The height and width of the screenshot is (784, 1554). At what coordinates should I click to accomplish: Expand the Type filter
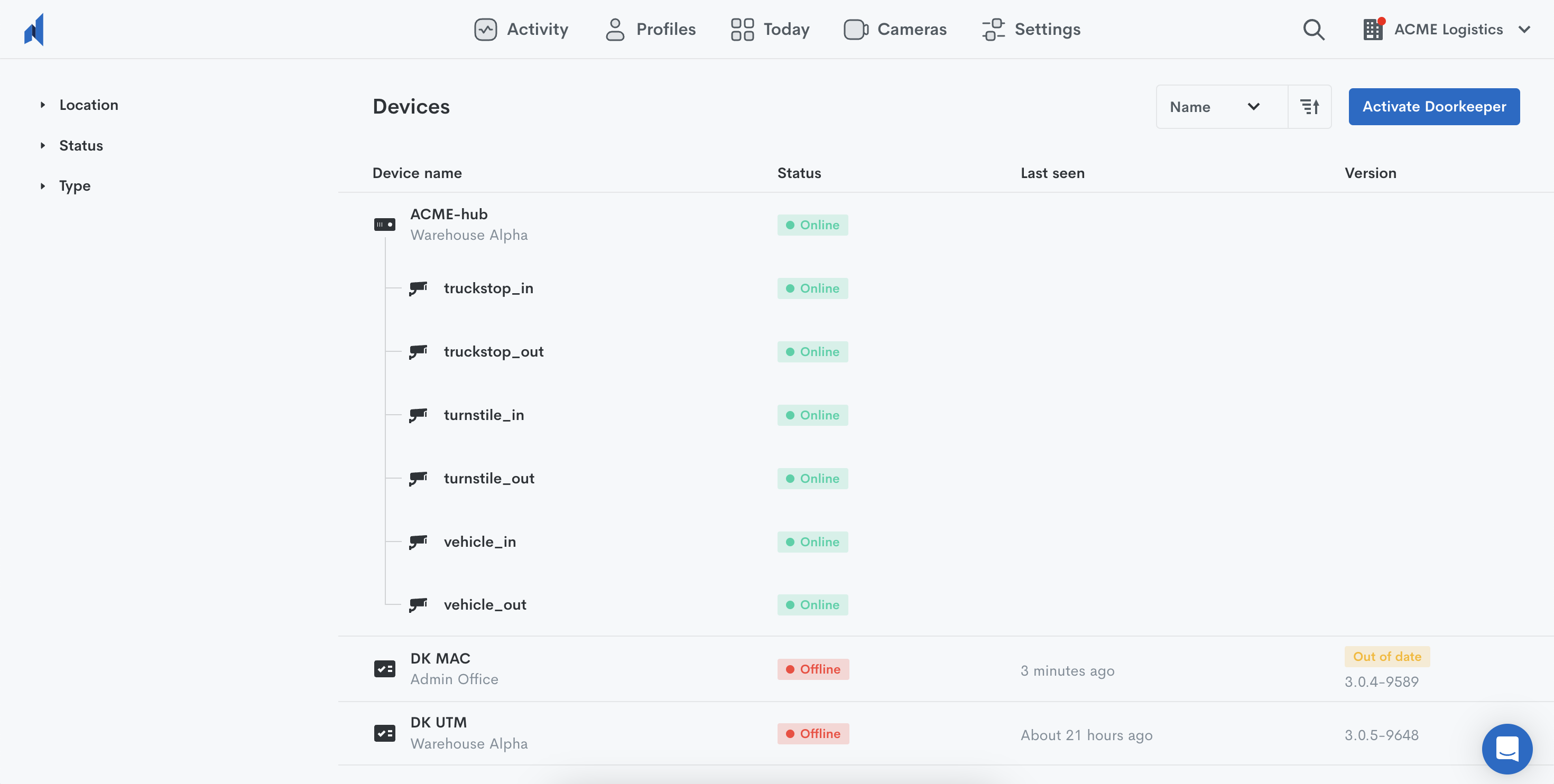65,186
